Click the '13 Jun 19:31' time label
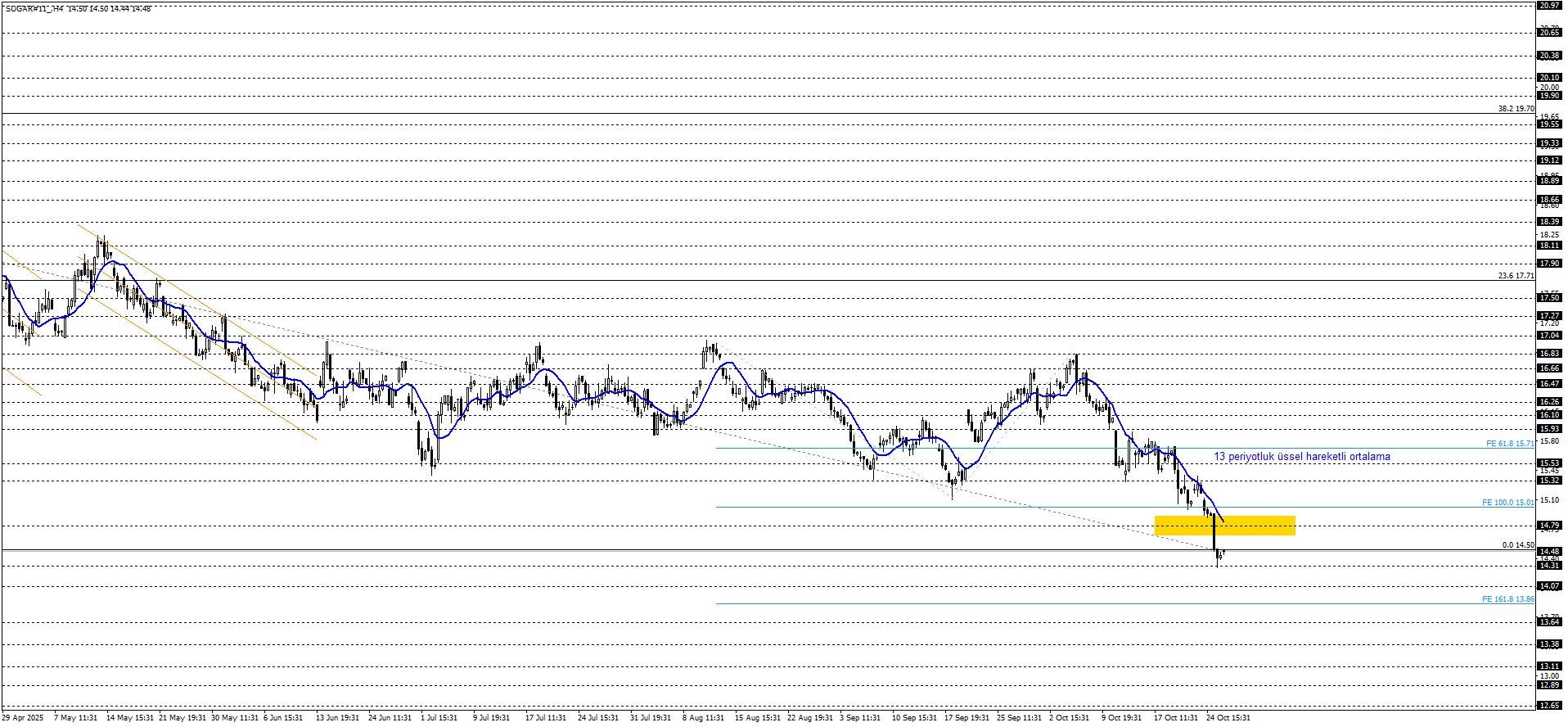 pos(337,718)
